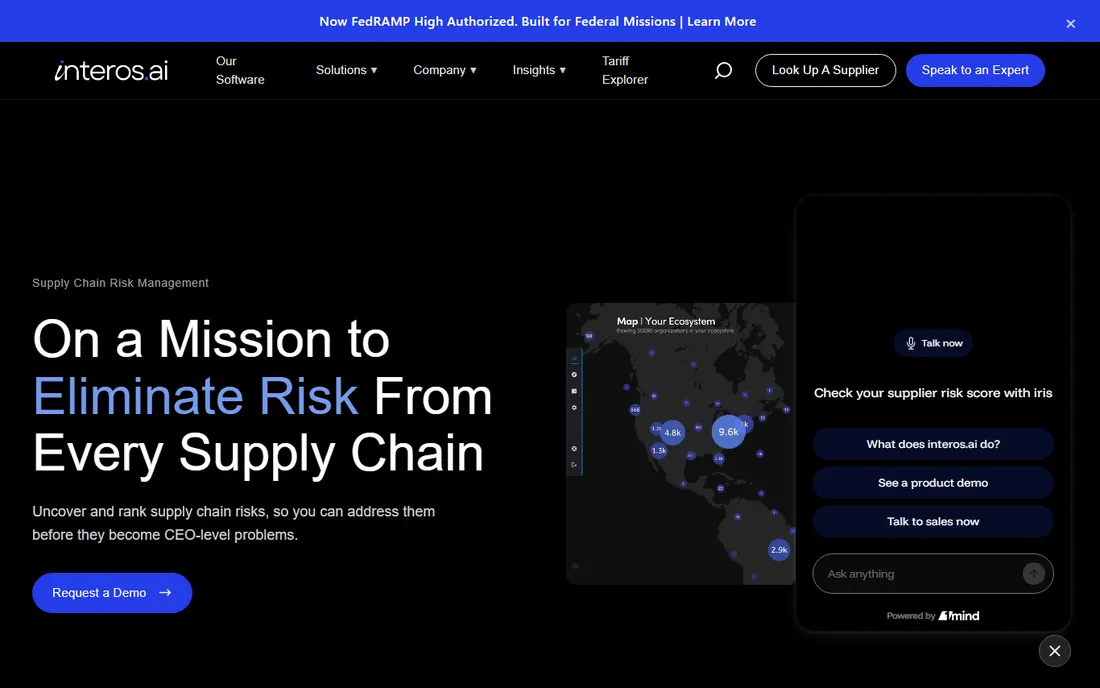Click Look Up A Supplier button
This screenshot has width=1100, height=688.
click(x=825, y=70)
